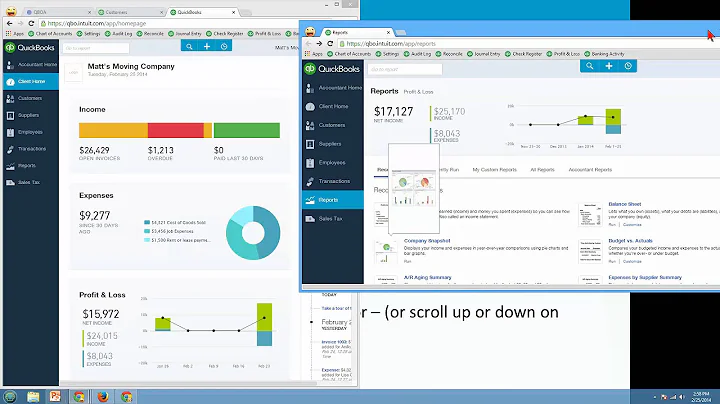Open Accountant Home icon in homepage window sidebar

[x=11, y=65]
